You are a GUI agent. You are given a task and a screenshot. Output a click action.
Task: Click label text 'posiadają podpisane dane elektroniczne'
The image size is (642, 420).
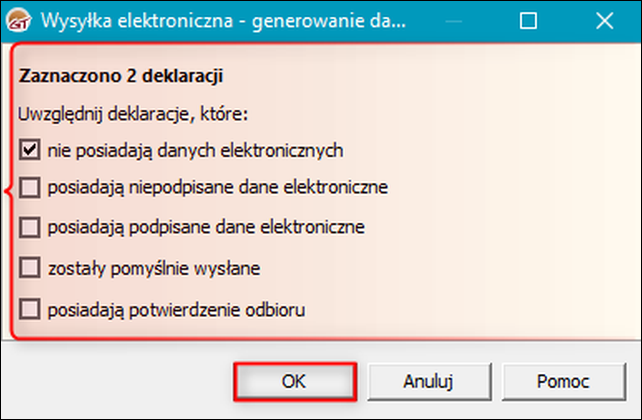[x=206, y=227]
